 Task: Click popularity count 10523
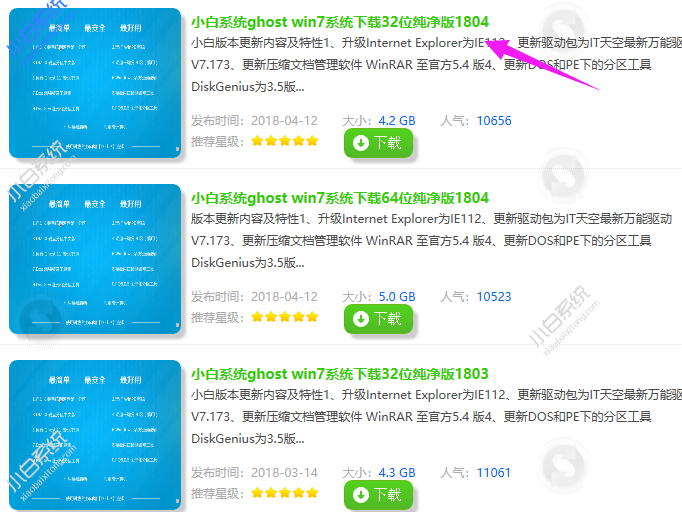tap(494, 297)
